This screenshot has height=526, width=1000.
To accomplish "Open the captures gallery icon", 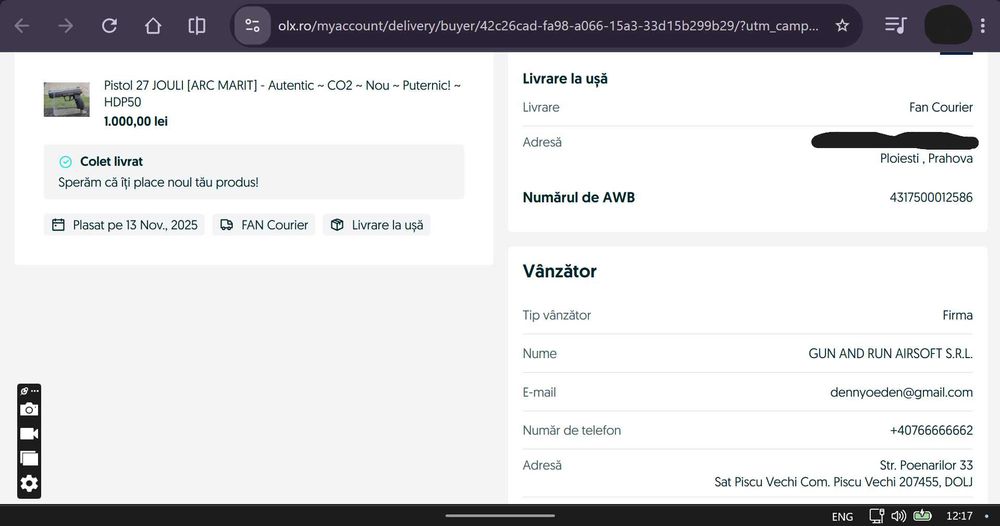I will click(29, 458).
